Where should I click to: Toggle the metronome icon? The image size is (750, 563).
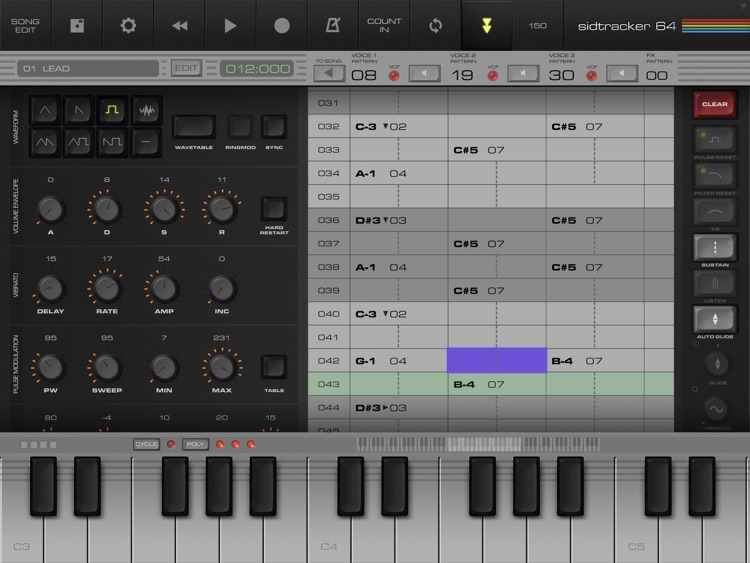(x=333, y=25)
